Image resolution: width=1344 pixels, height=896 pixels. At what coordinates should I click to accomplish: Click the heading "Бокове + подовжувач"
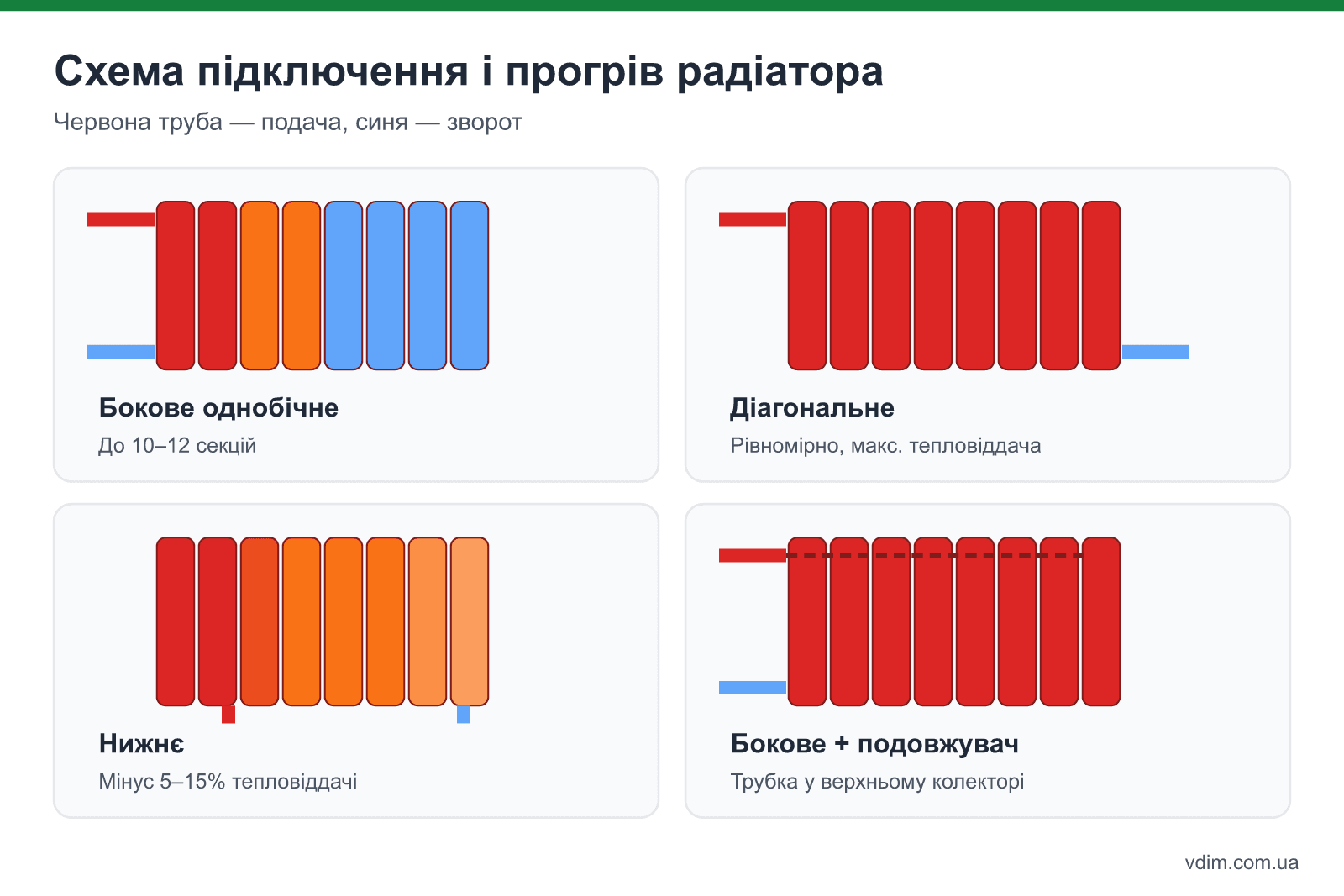874,744
